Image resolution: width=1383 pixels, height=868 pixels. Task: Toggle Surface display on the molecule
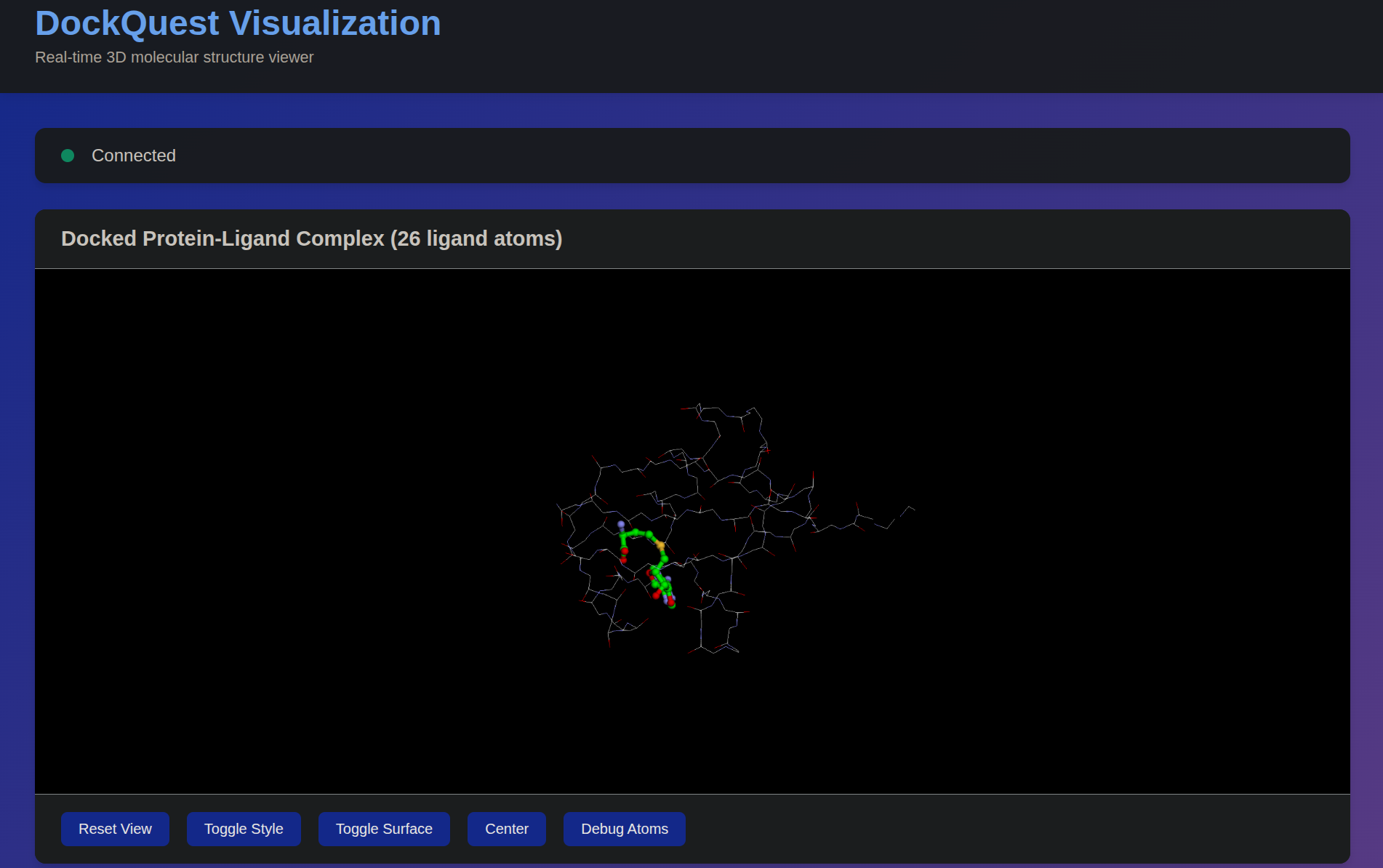coord(384,829)
